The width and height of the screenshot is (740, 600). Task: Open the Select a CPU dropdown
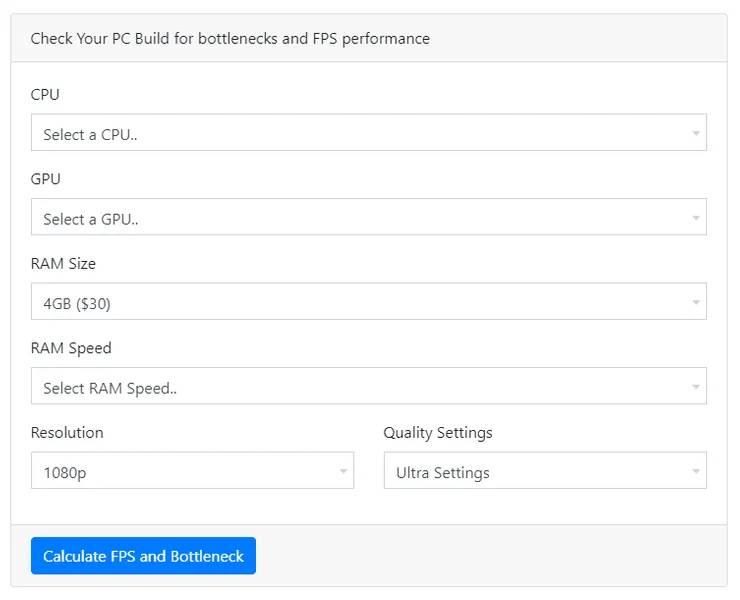coord(369,132)
